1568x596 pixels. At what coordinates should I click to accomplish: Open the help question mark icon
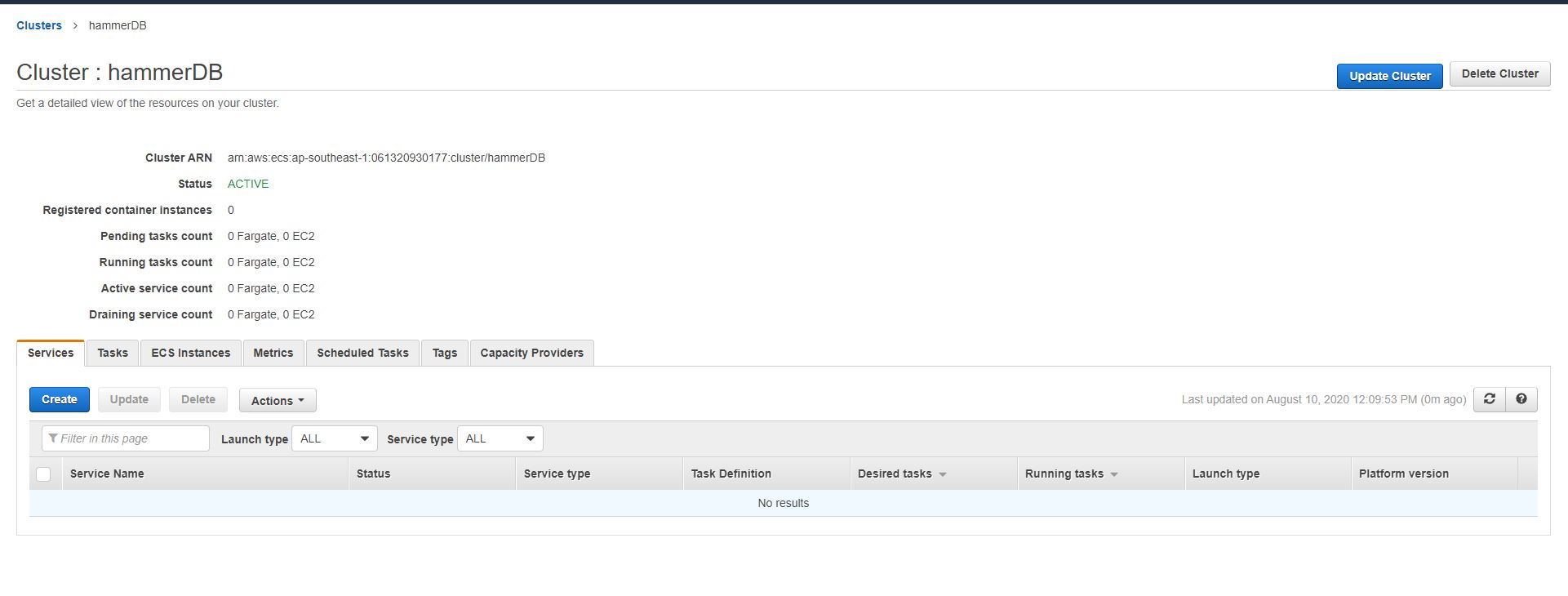coord(1521,399)
